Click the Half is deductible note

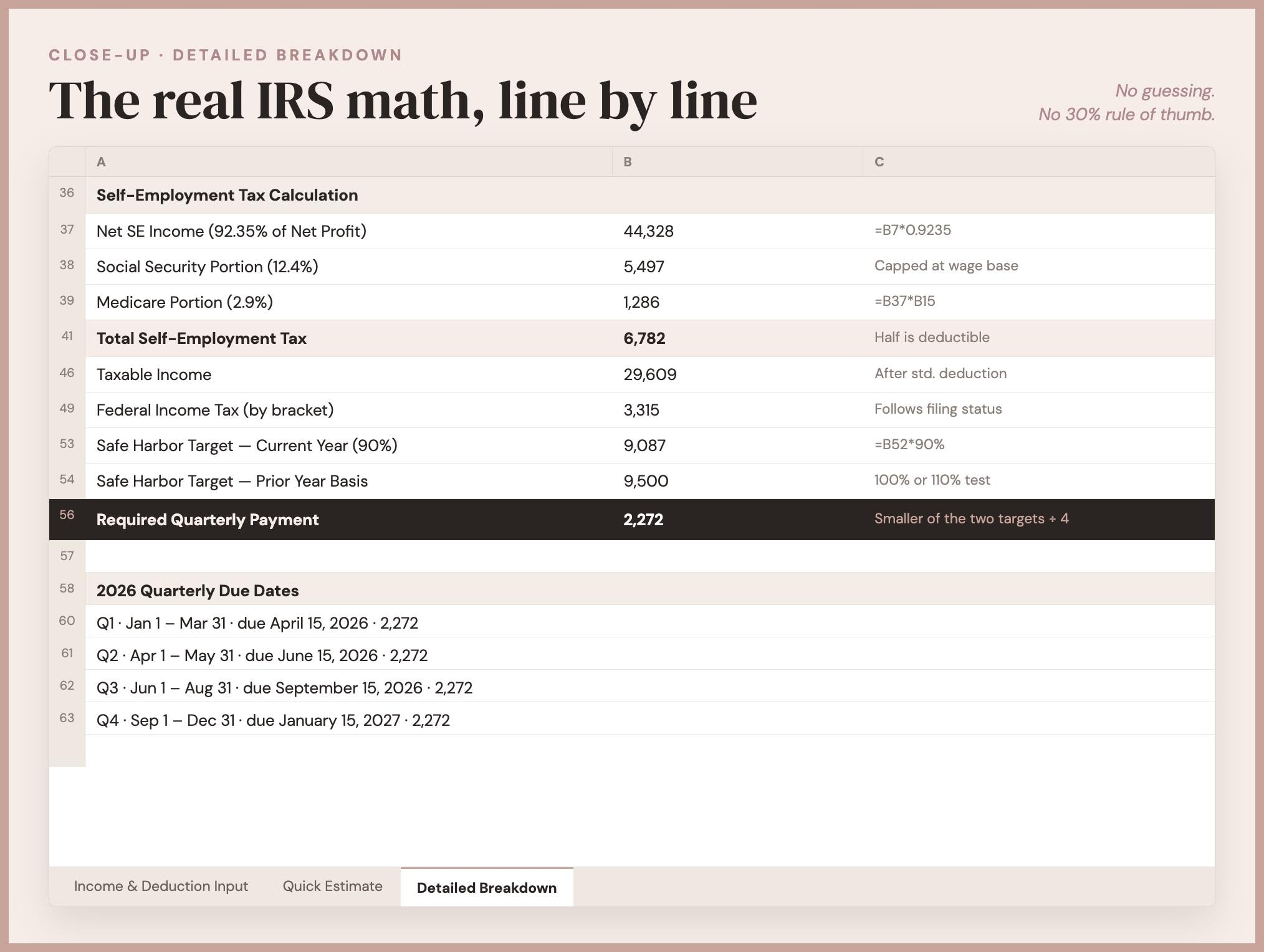[x=932, y=338]
